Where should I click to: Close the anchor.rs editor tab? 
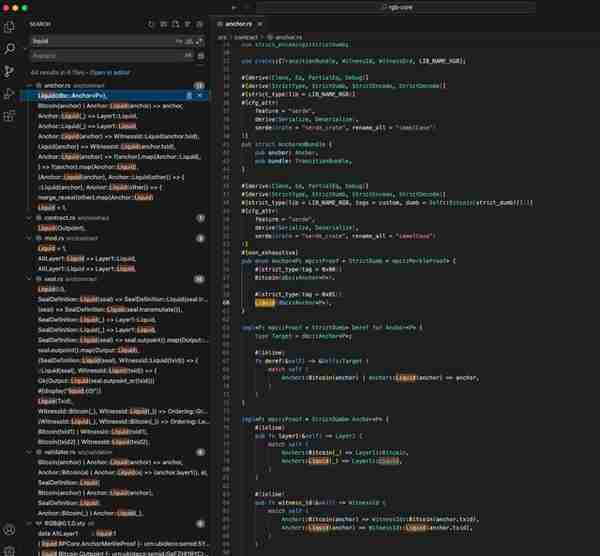point(260,24)
